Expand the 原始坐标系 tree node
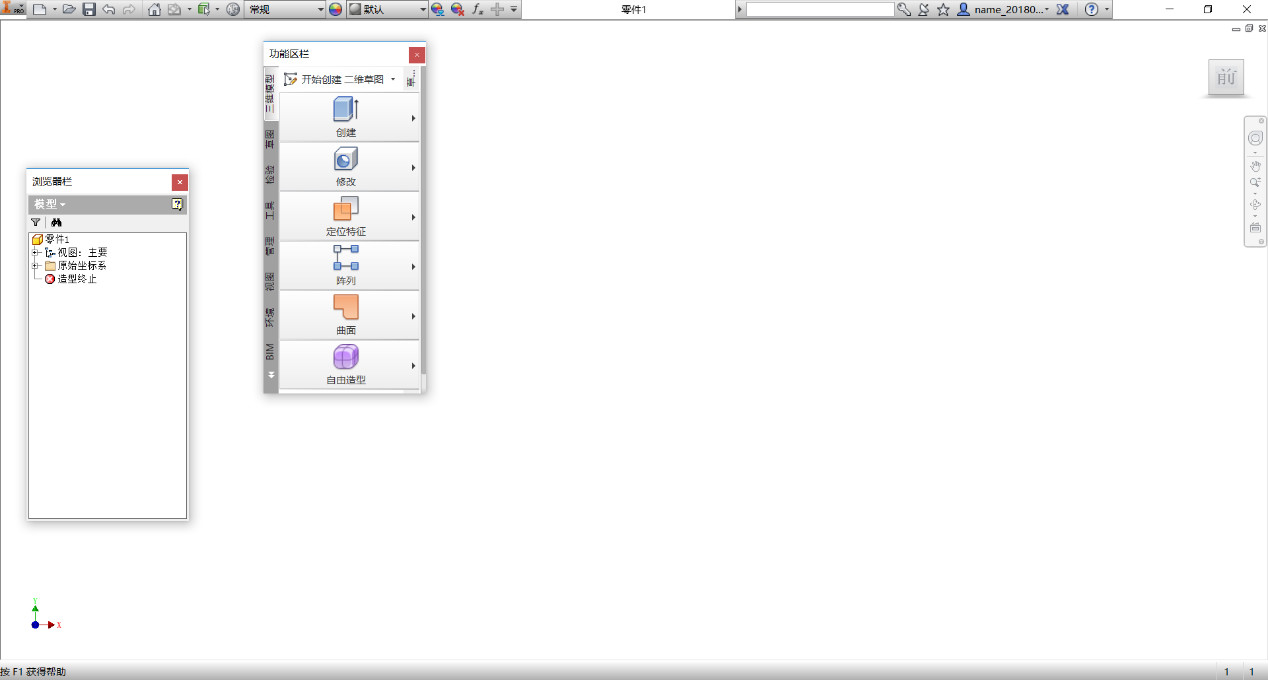1268x680 pixels. pyautogui.click(x=36, y=266)
